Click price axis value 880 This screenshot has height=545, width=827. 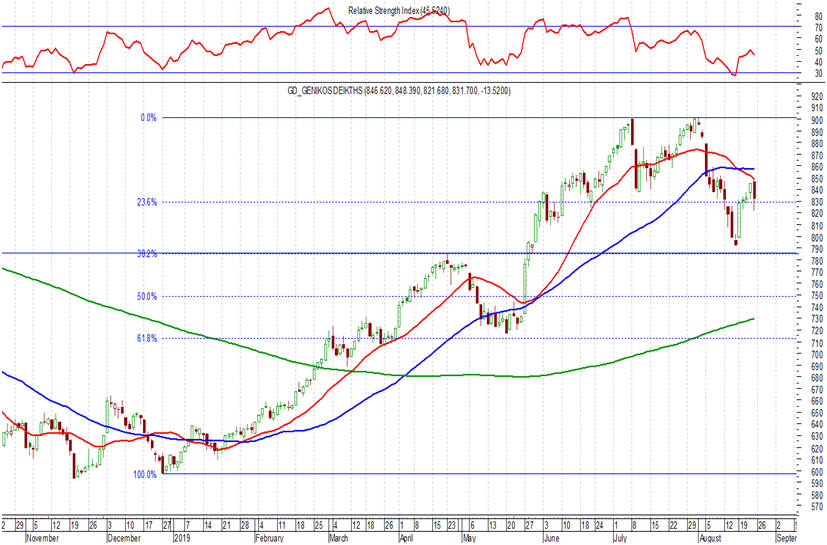pyautogui.click(x=818, y=144)
